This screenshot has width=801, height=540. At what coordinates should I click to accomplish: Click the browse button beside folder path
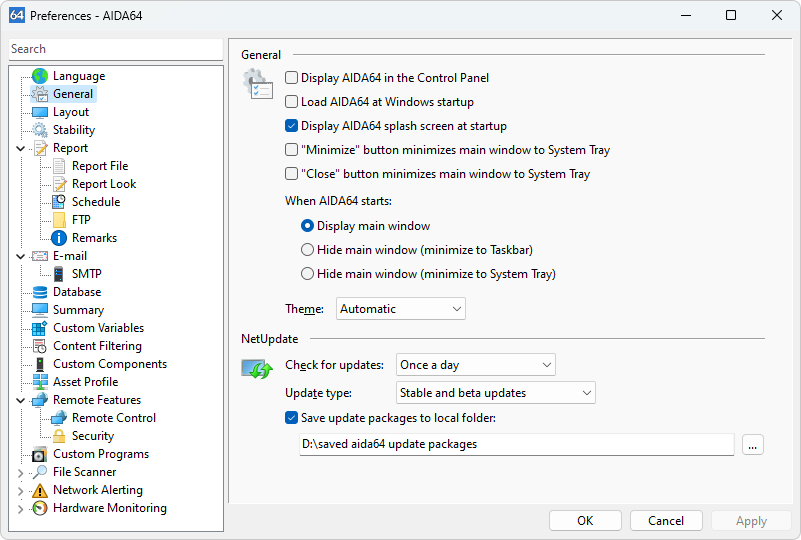[x=752, y=444]
